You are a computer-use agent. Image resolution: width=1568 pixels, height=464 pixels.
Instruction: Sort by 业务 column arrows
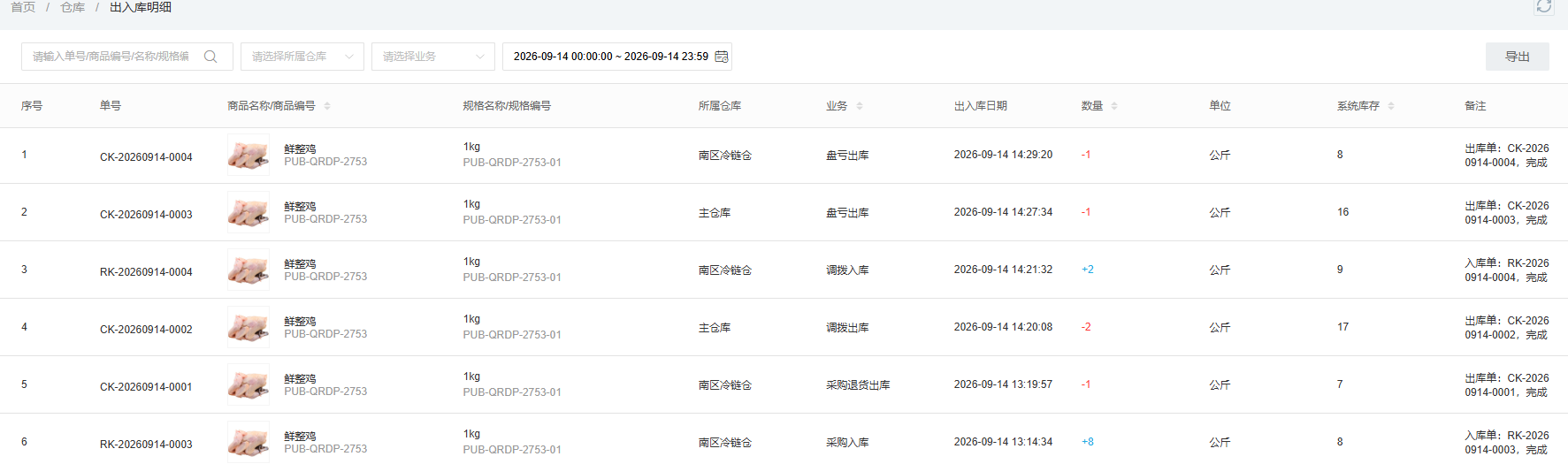pos(860,106)
